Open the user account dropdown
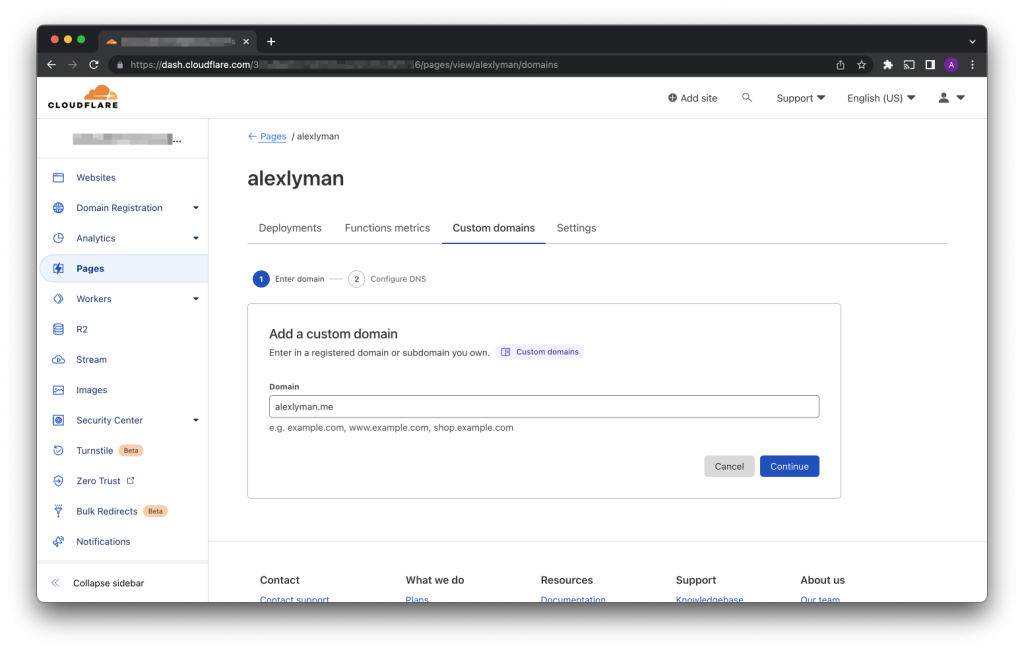The height and width of the screenshot is (651, 1024). (x=951, y=98)
